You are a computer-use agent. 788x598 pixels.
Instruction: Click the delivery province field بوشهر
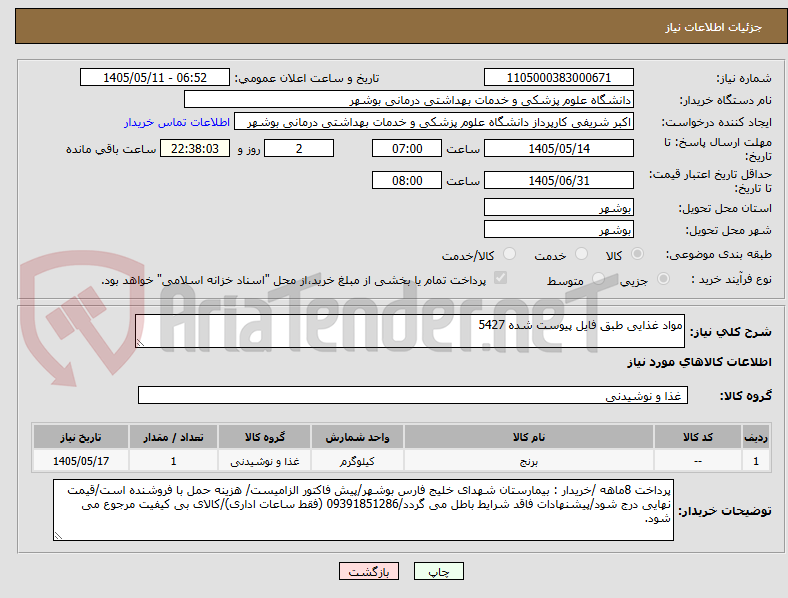[558, 207]
